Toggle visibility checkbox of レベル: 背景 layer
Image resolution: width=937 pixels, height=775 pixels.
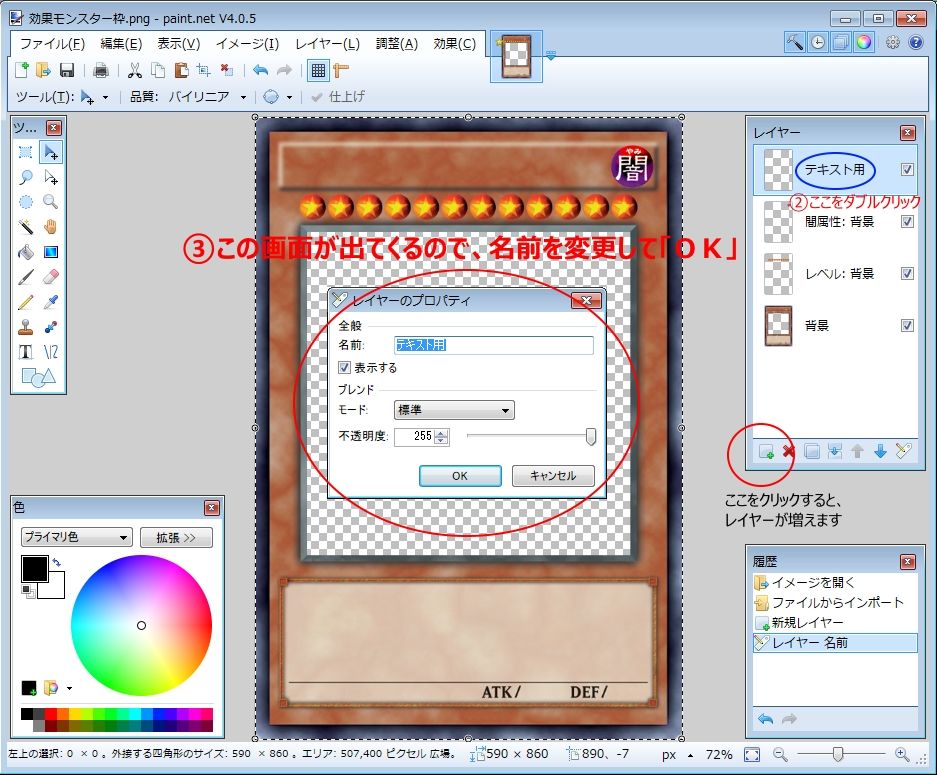point(907,274)
